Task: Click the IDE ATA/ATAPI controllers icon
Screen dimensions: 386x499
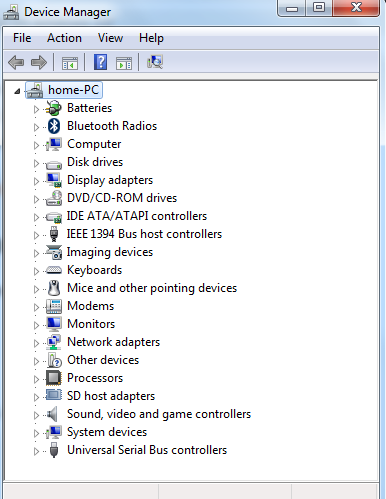Action: tap(54, 217)
